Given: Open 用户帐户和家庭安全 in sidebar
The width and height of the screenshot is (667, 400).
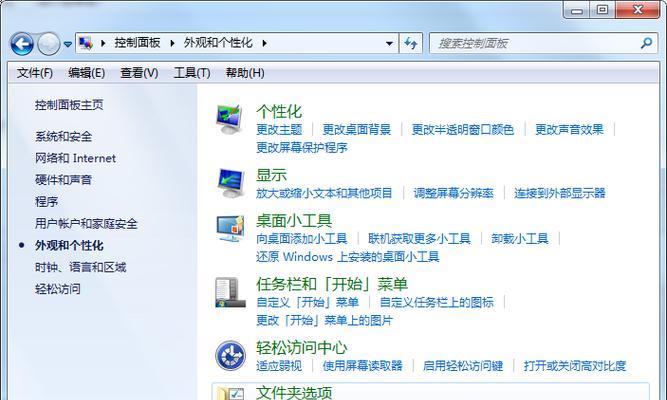Looking at the screenshot, I should [x=86, y=223].
